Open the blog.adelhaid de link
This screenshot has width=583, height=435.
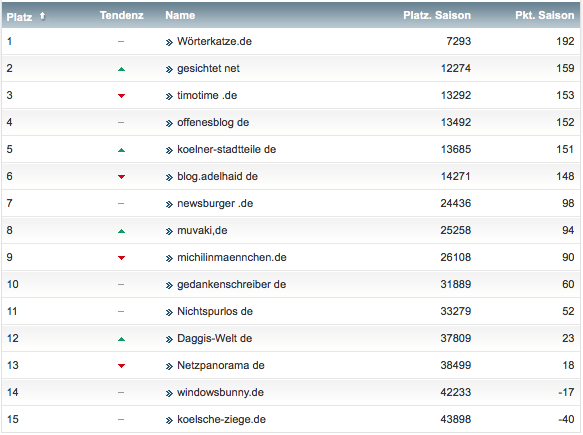pyautogui.click(x=218, y=177)
